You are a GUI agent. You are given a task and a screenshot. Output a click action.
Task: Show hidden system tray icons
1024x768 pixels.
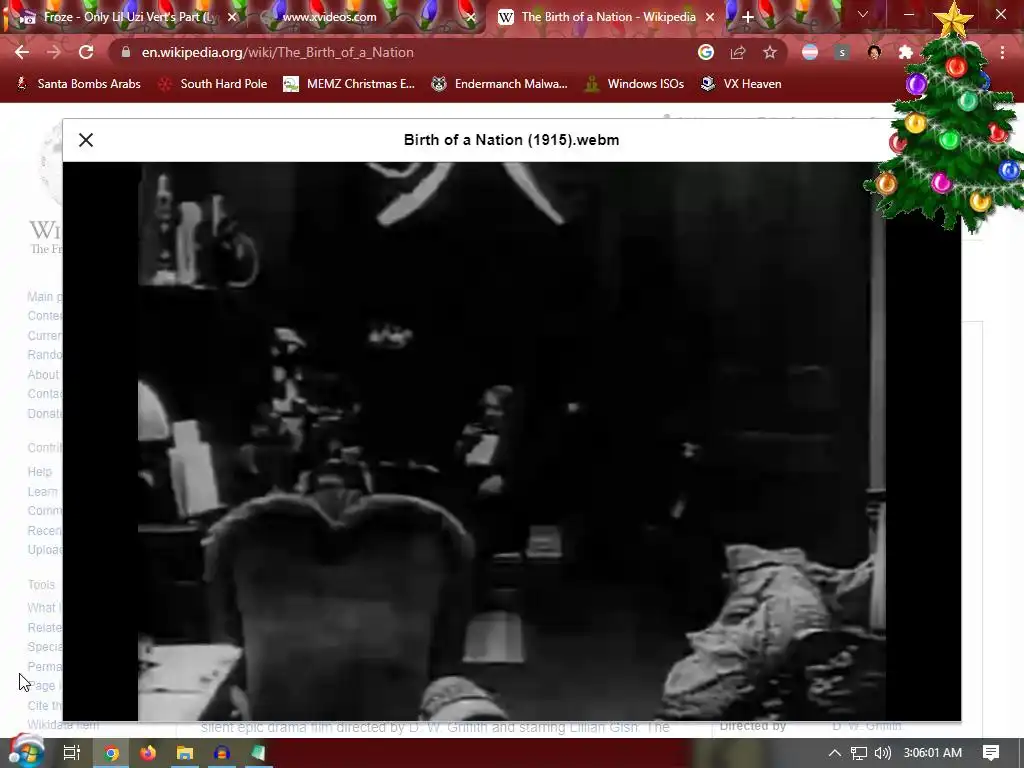(x=835, y=753)
